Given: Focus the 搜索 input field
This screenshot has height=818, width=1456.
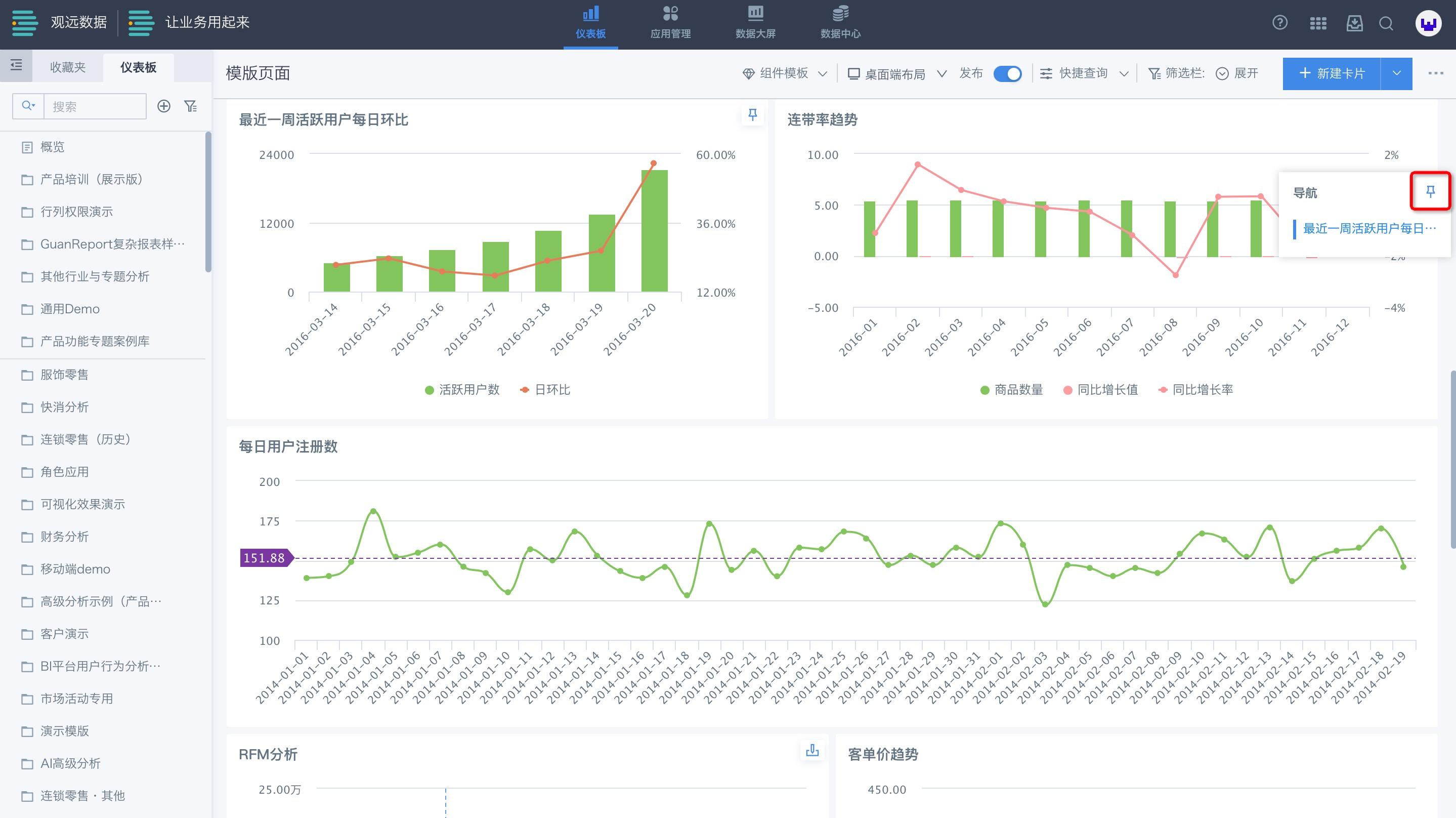Looking at the screenshot, I should point(95,106).
